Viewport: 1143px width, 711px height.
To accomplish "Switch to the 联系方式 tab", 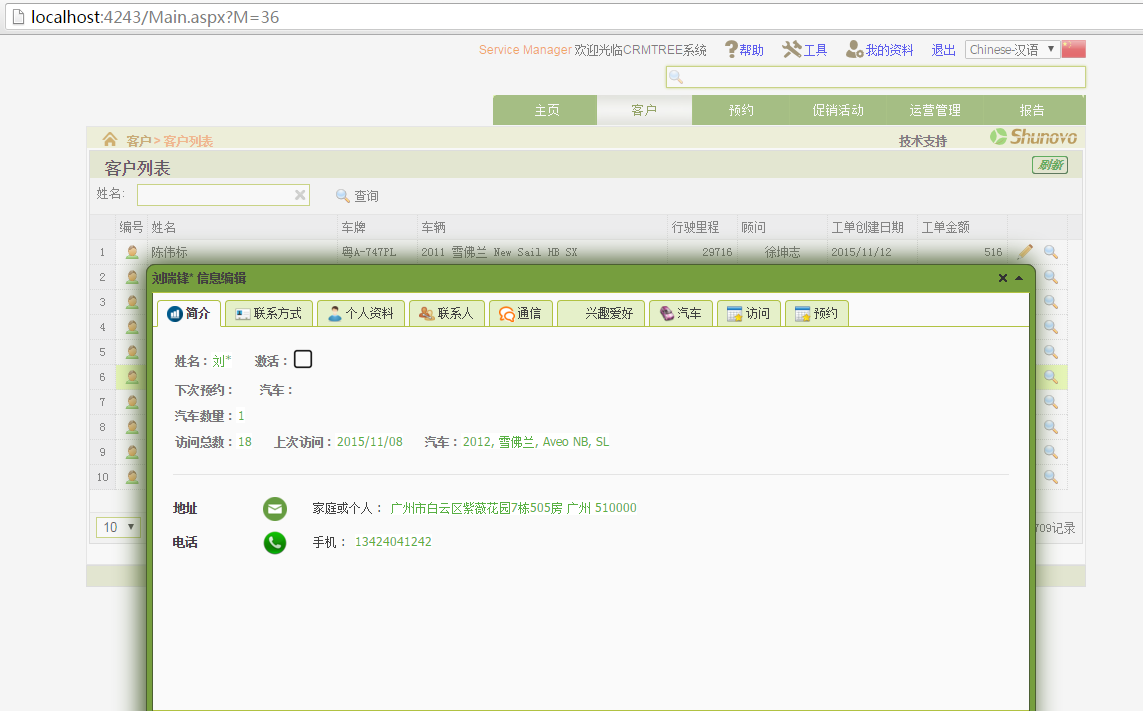I will click(x=269, y=314).
